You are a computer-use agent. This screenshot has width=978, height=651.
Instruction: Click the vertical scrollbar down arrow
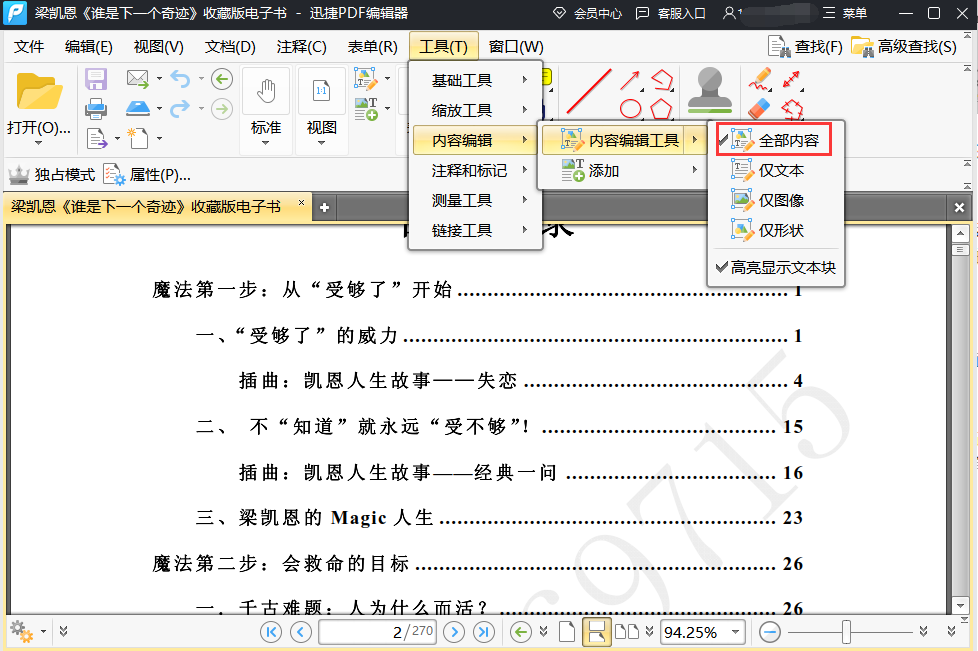click(960, 605)
